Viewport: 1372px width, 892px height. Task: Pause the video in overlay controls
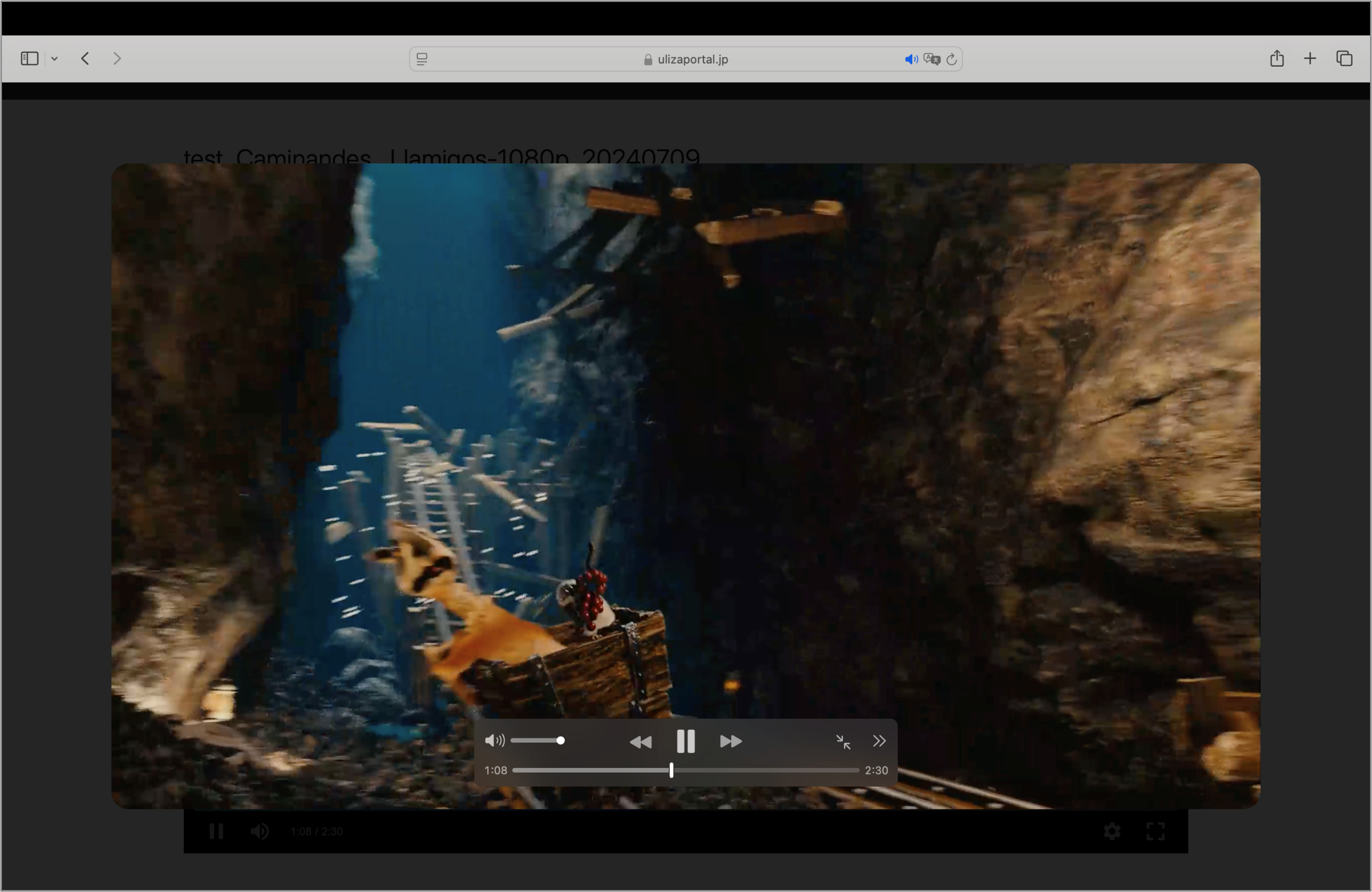[686, 741]
